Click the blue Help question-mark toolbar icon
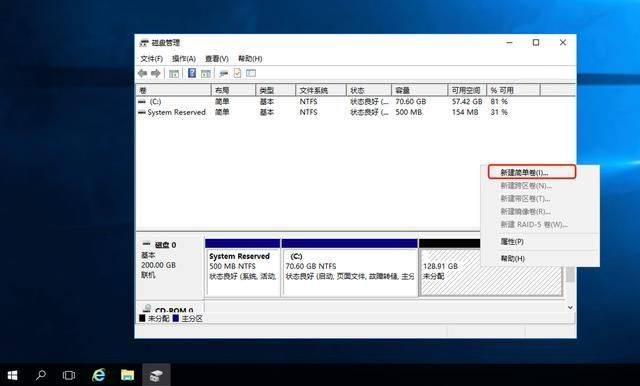Image resolution: width=640 pixels, height=386 pixels. [x=192, y=73]
